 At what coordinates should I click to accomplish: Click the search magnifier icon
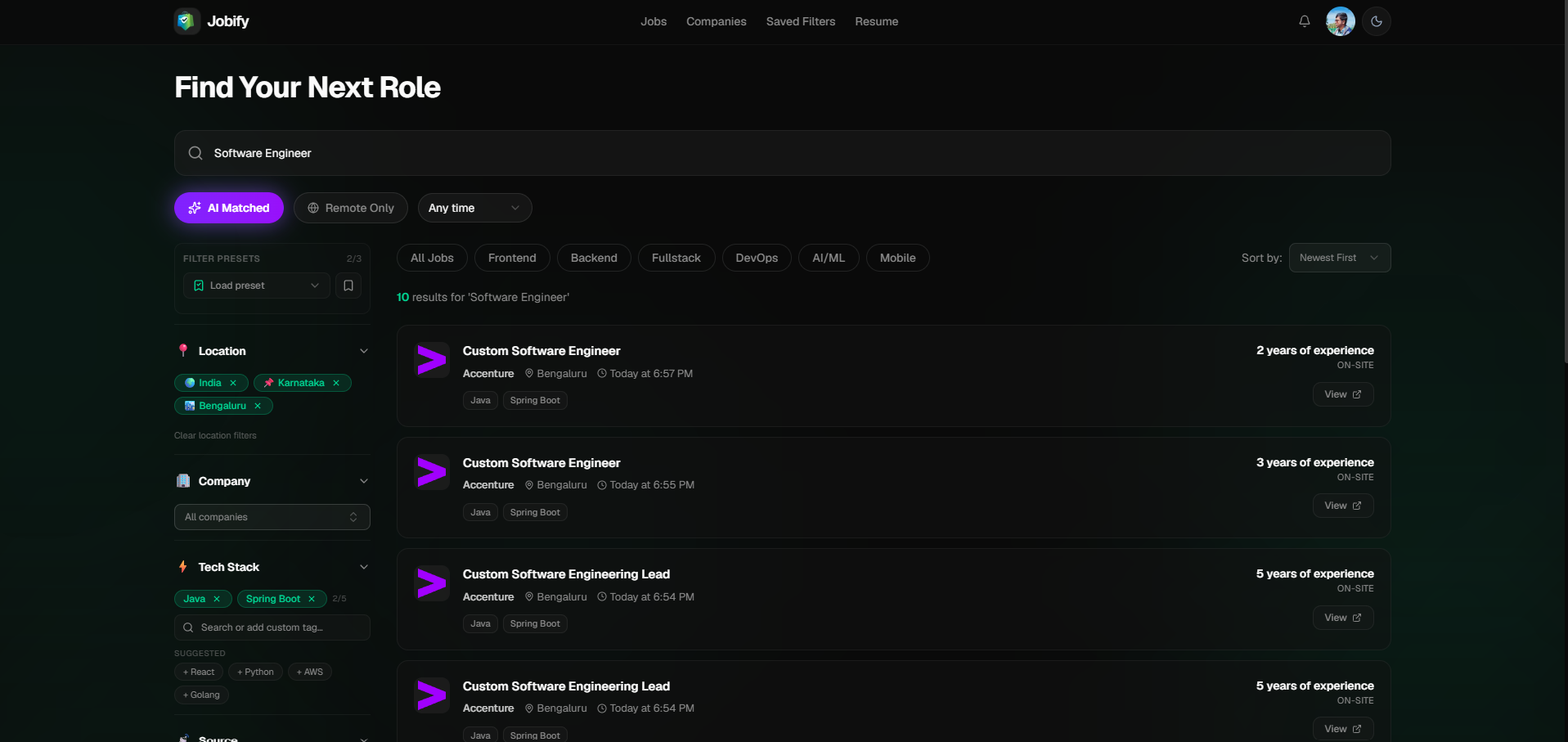[195, 153]
